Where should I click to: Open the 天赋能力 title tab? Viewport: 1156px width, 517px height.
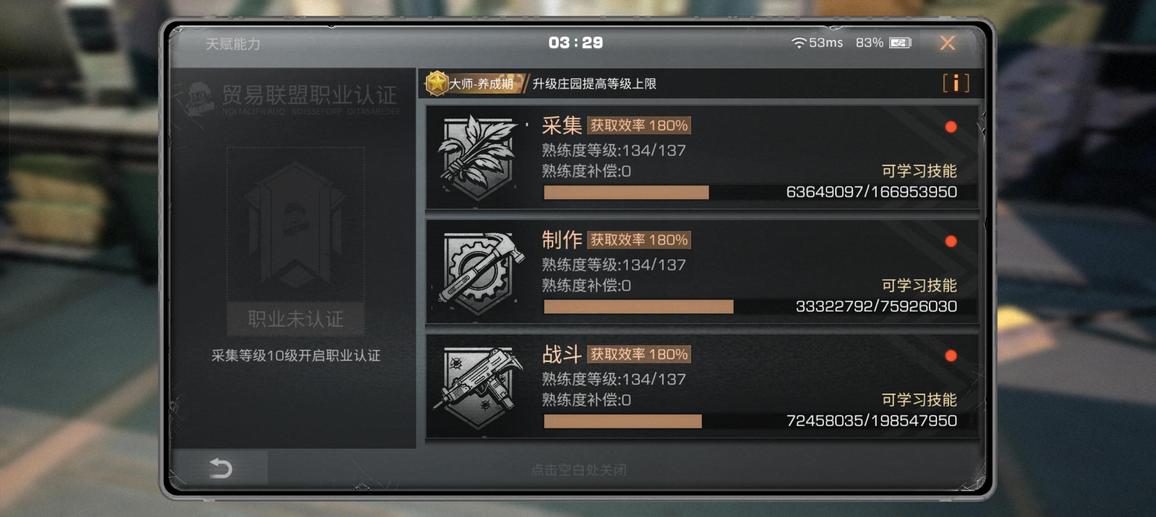coord(233,44)
